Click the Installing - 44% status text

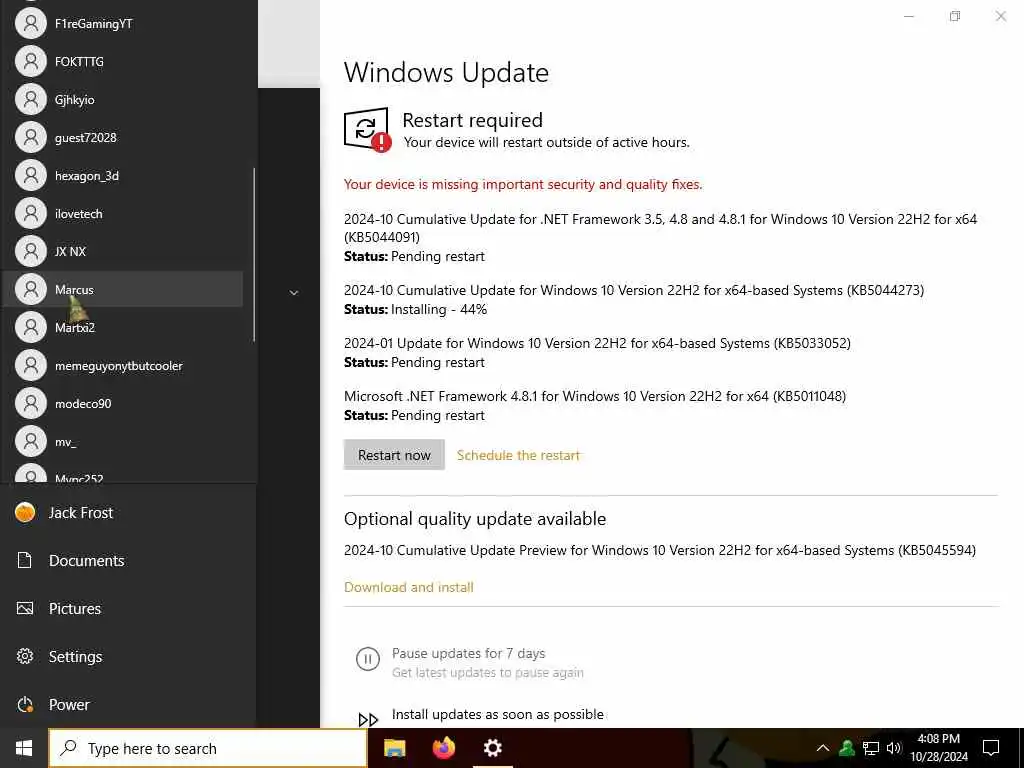point(439,310)
